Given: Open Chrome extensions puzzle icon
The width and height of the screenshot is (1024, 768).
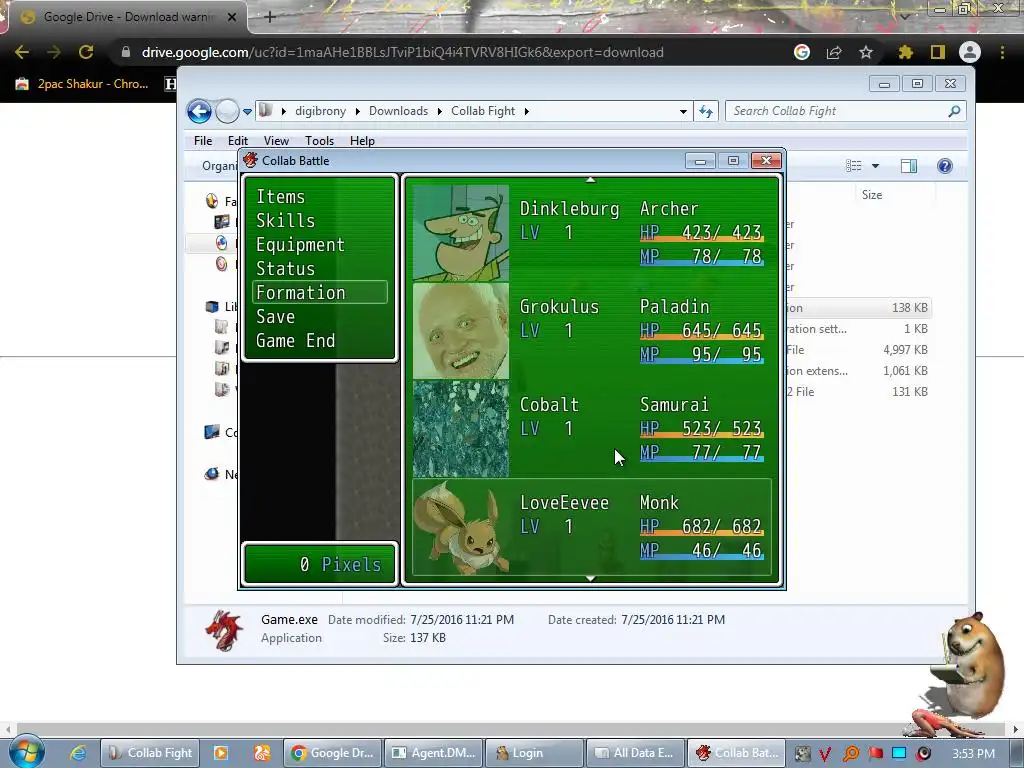Looking at the screenshot, I should [905, 52].
